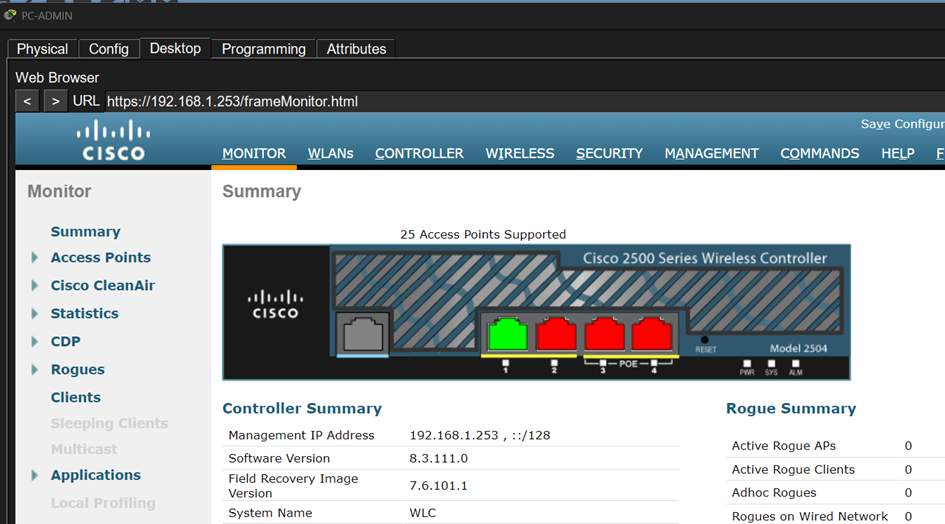Click the gray console port on the controller

(363, 333)
